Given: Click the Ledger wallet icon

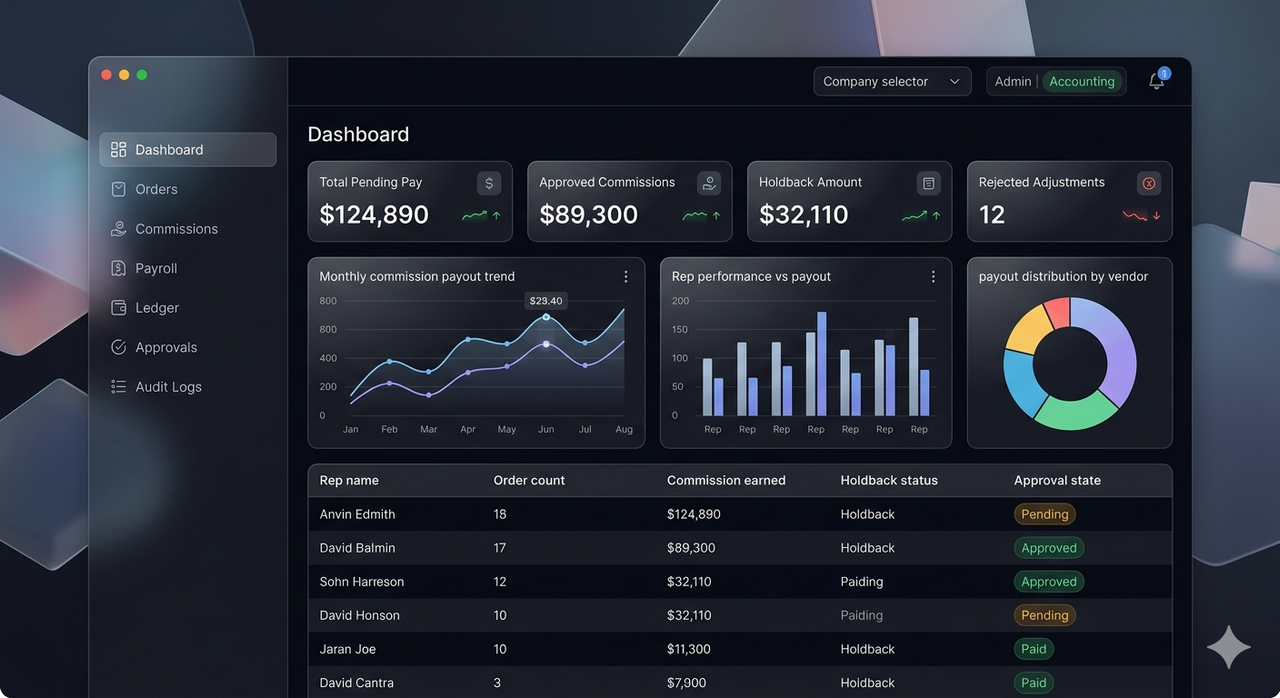Looking at the screenshot, I should pos(118,308).
